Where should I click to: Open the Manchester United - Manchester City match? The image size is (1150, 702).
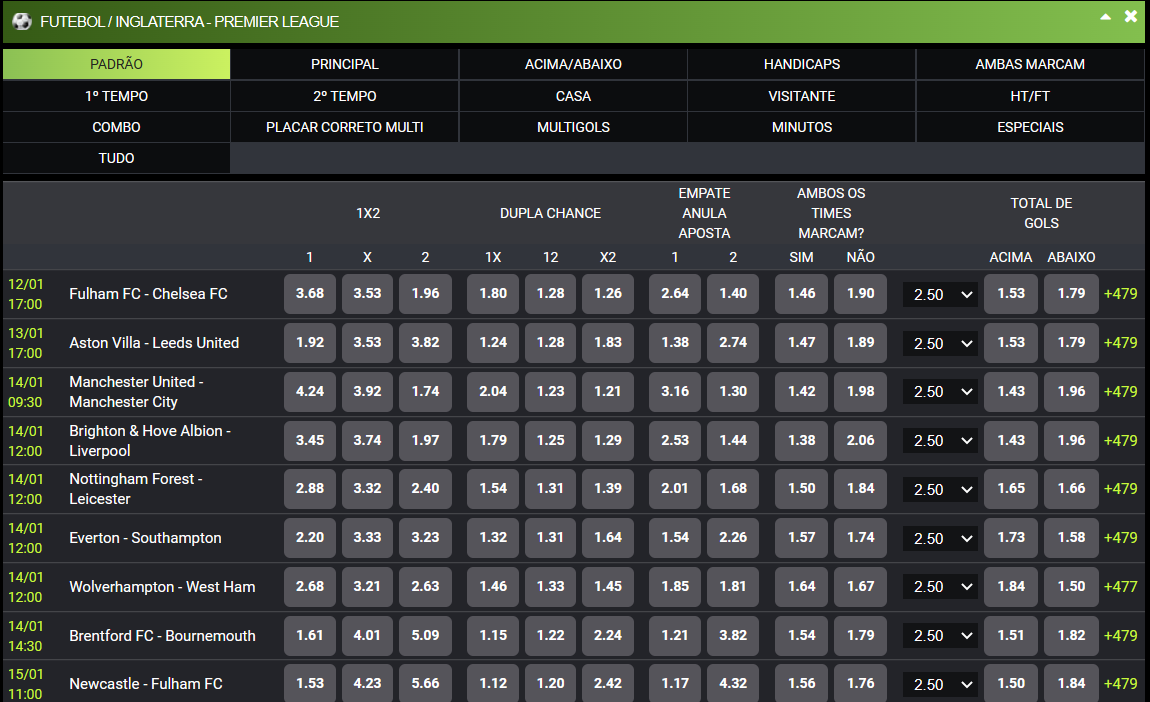(136, 392)
